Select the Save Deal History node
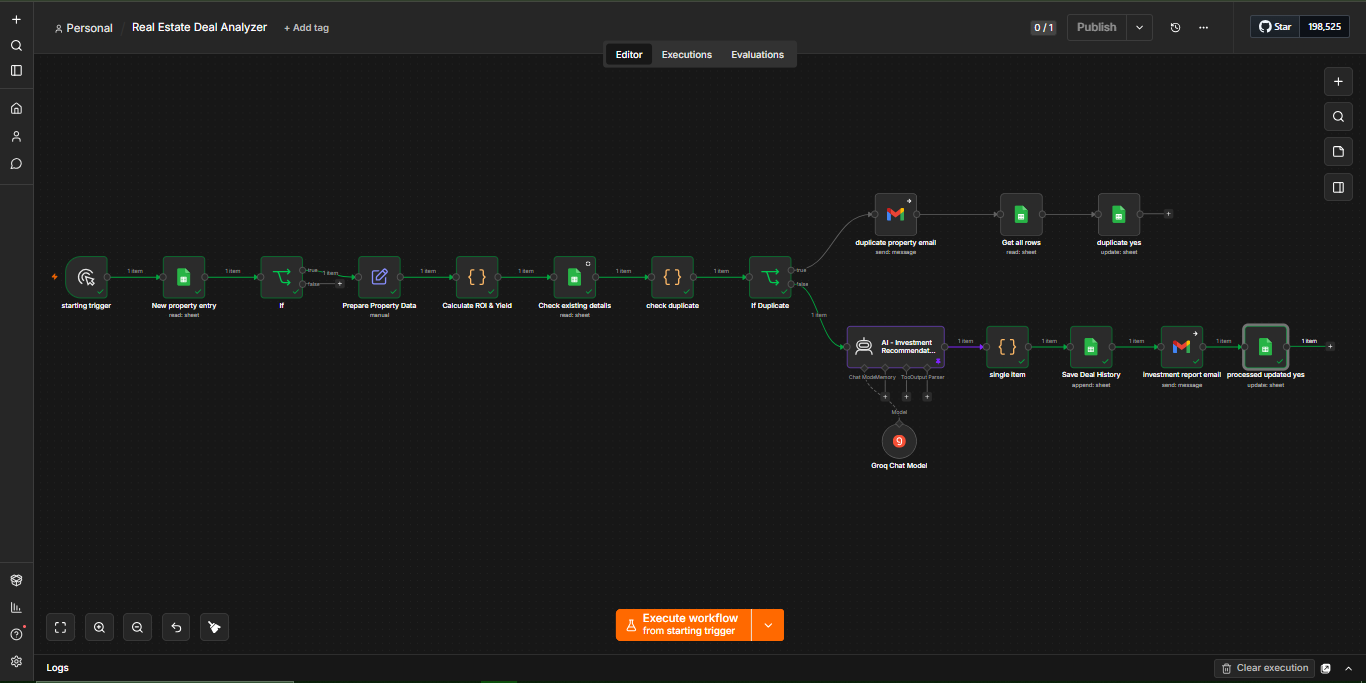Image resolution: width=1366 pixels, height=683 pixels. click(x=1091, y=347)
